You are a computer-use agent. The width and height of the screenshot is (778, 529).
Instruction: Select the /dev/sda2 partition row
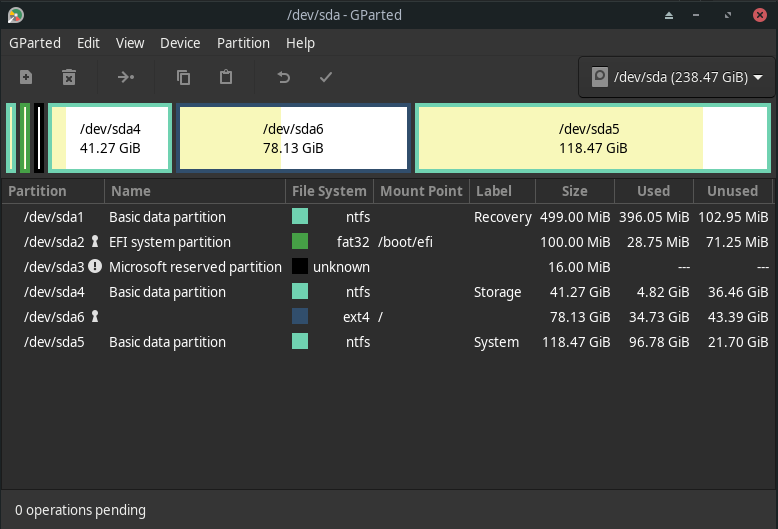coord(387,242)
